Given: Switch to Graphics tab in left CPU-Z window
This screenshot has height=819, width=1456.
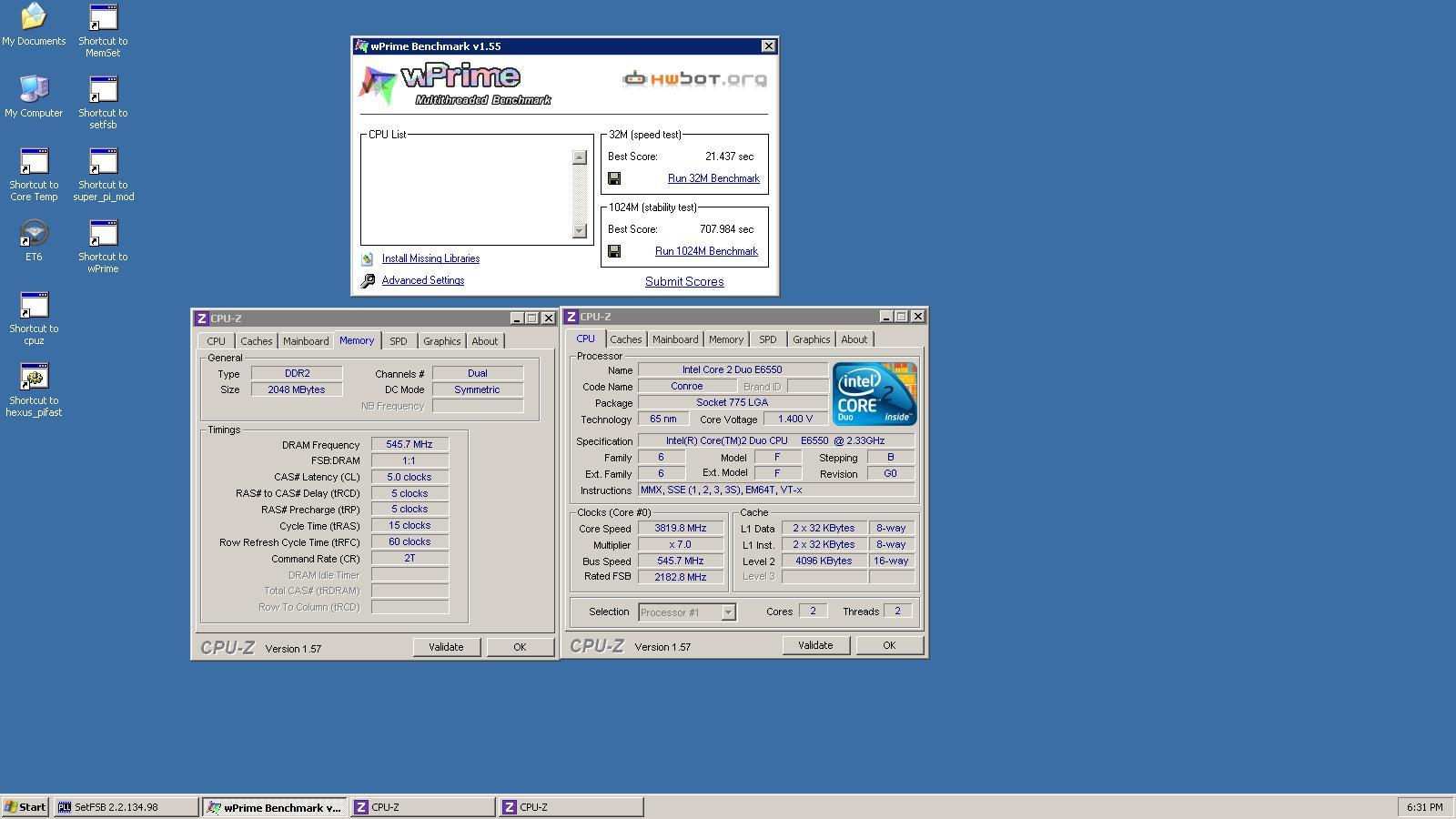Looking at the screenshot, I should point(441,341).
